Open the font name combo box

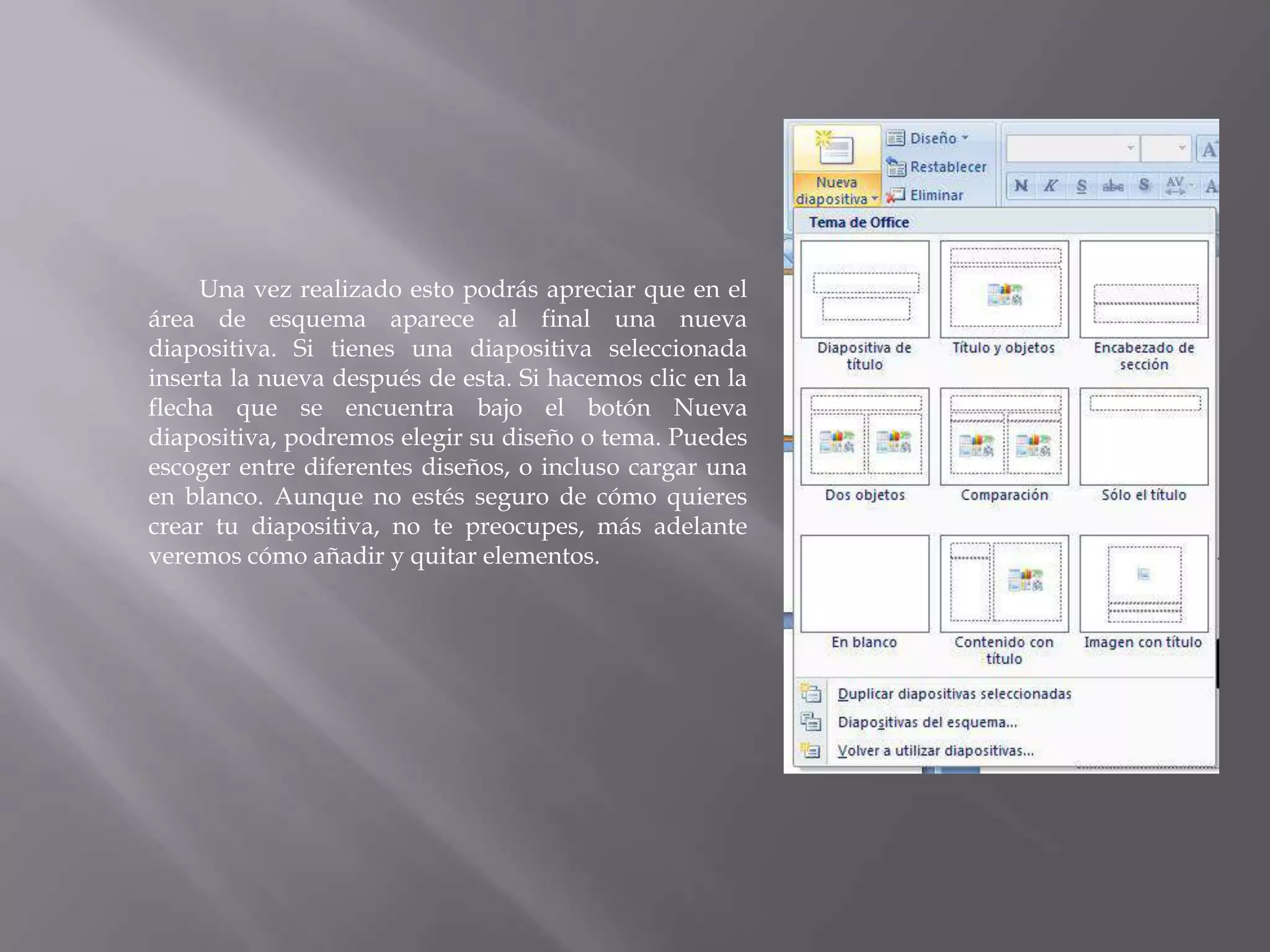[1072, 148]
